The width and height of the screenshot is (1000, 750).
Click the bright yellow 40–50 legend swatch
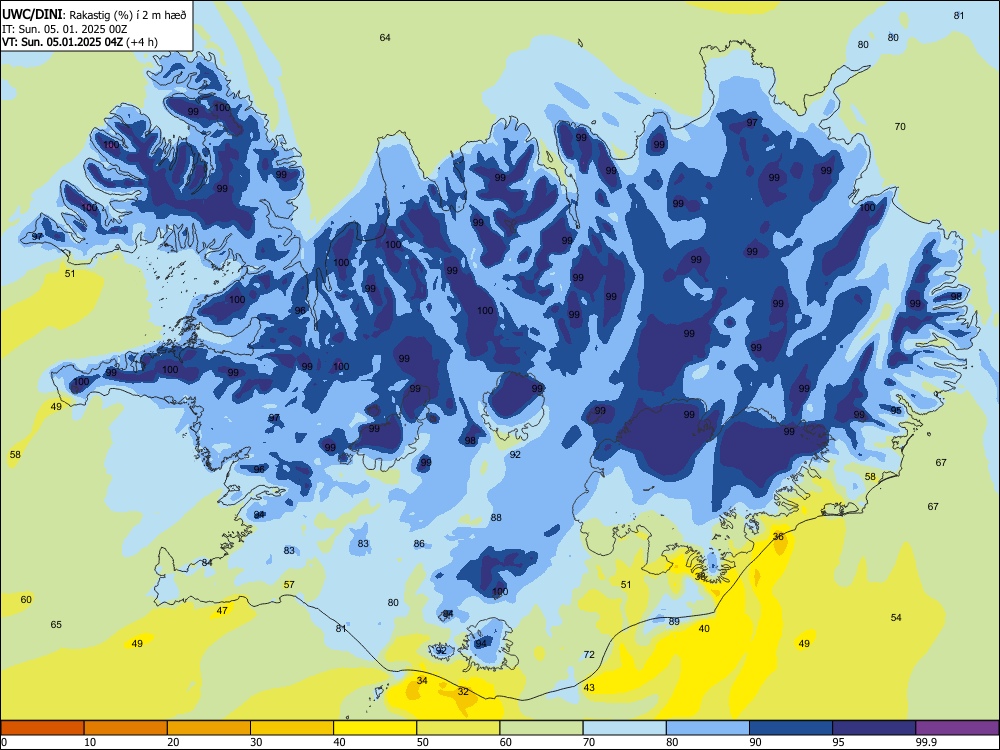click(x=375, y=728)
